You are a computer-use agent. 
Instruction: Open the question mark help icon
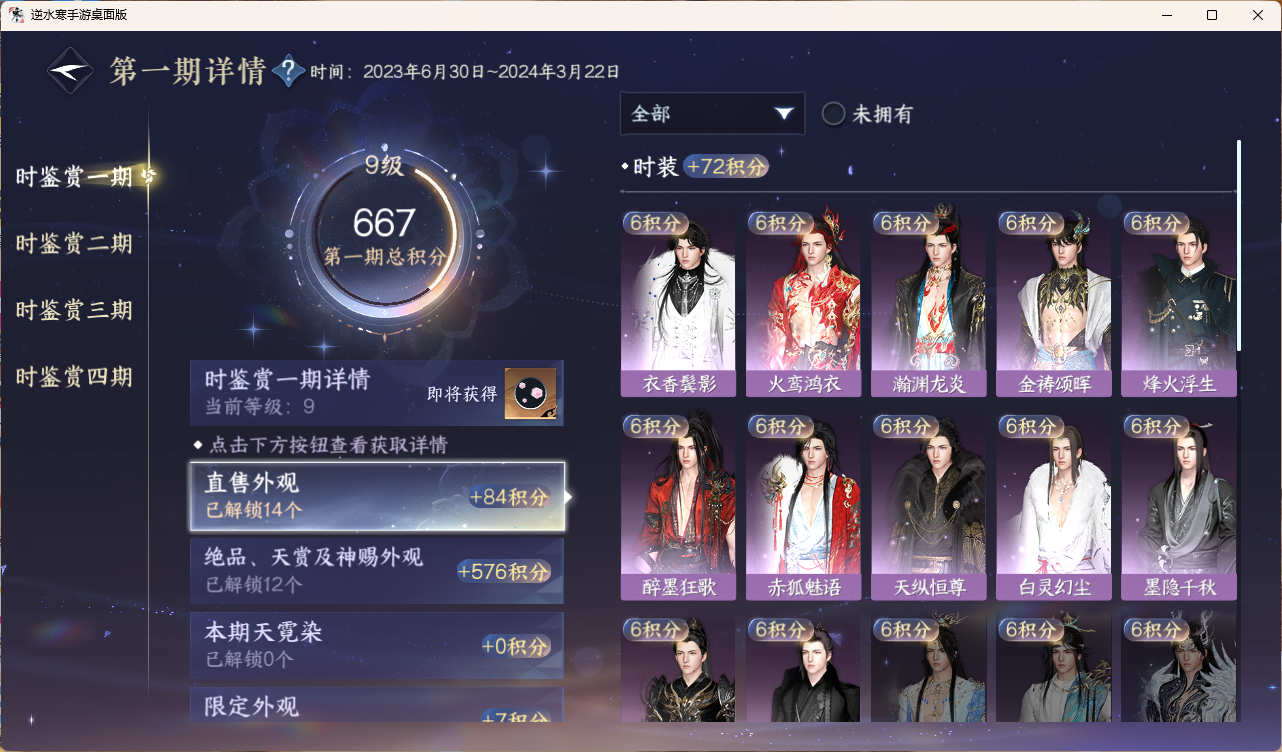pyautogui.click(x=288, y=71)
